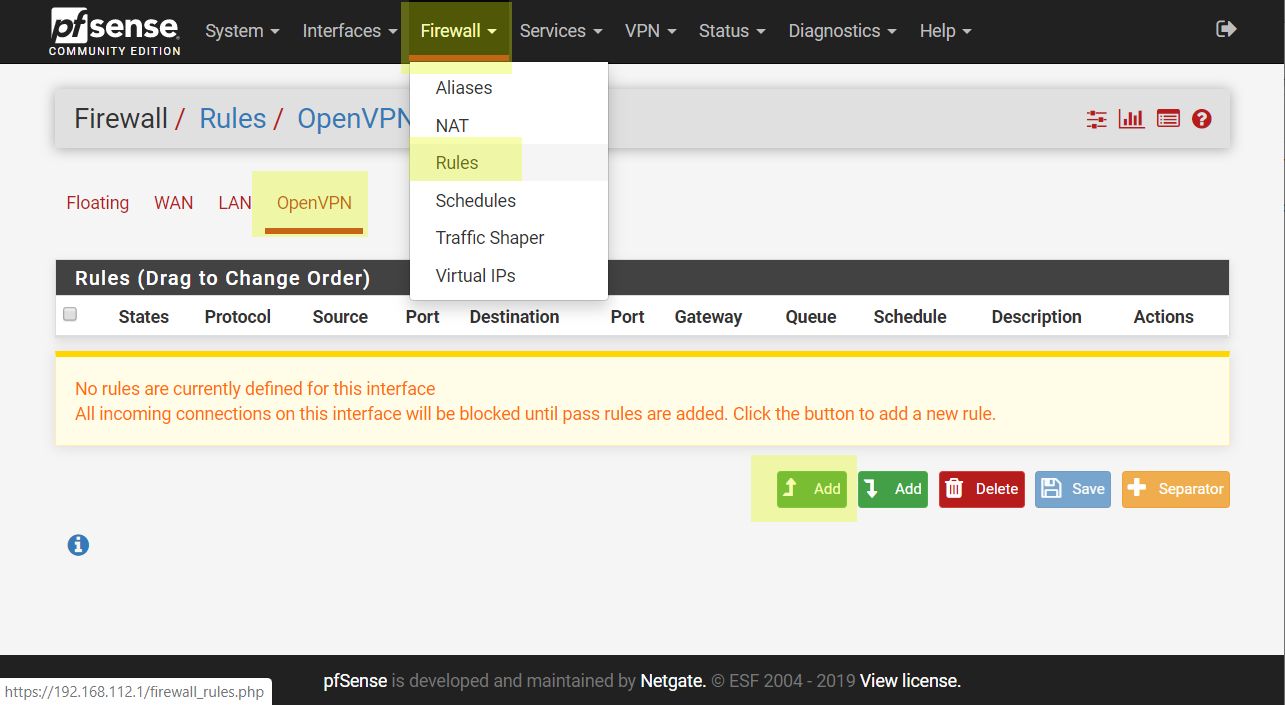
Task: Click the Gateway column header
Action: point(708,317)
